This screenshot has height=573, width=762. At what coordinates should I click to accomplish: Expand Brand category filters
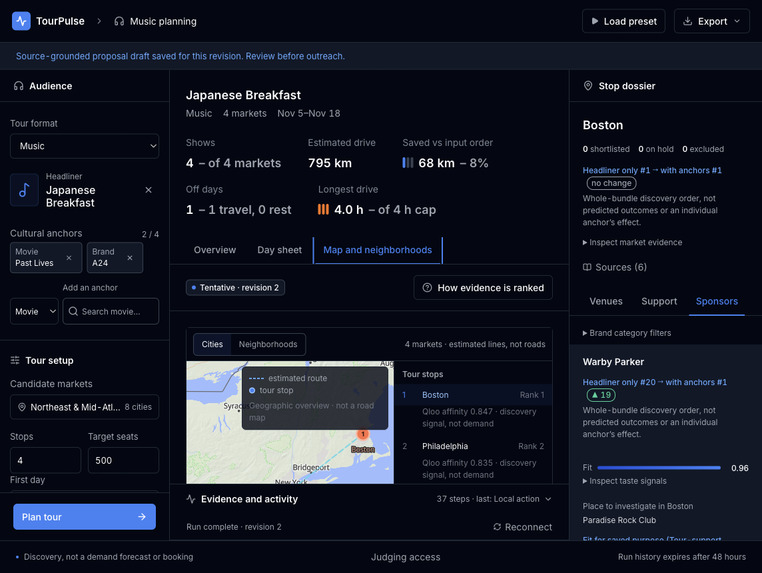(x=627, y=333)
